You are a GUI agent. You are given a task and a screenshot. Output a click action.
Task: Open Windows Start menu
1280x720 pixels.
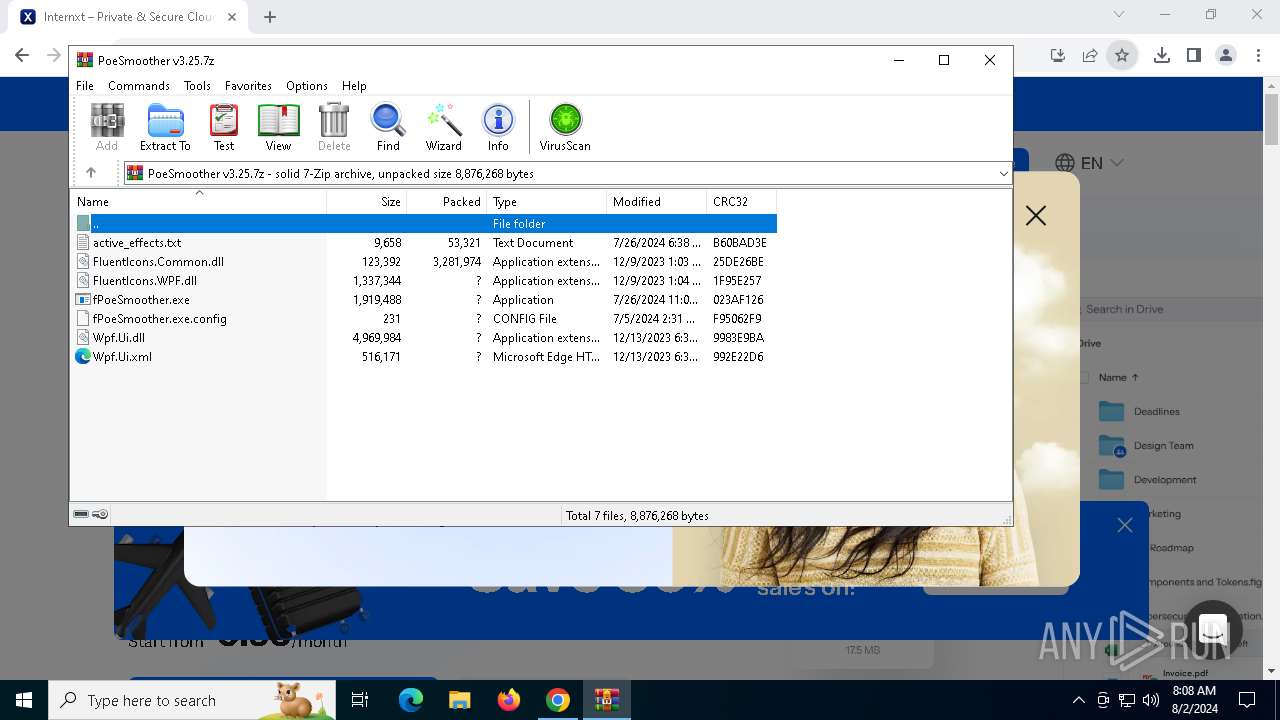pyautogui.click(x=24, y=700)
